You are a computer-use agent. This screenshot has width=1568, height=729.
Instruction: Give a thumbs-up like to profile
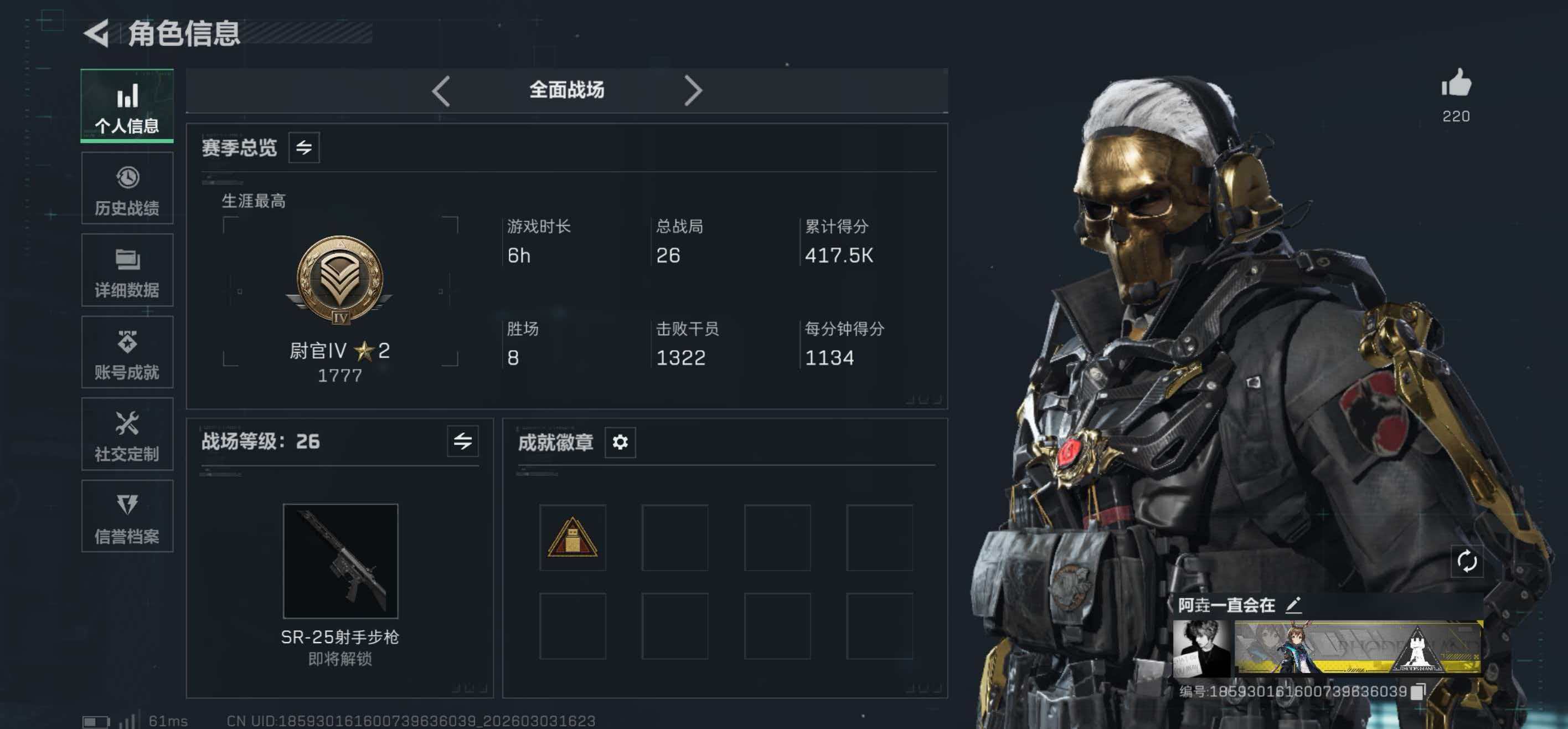pos(1456,84)
